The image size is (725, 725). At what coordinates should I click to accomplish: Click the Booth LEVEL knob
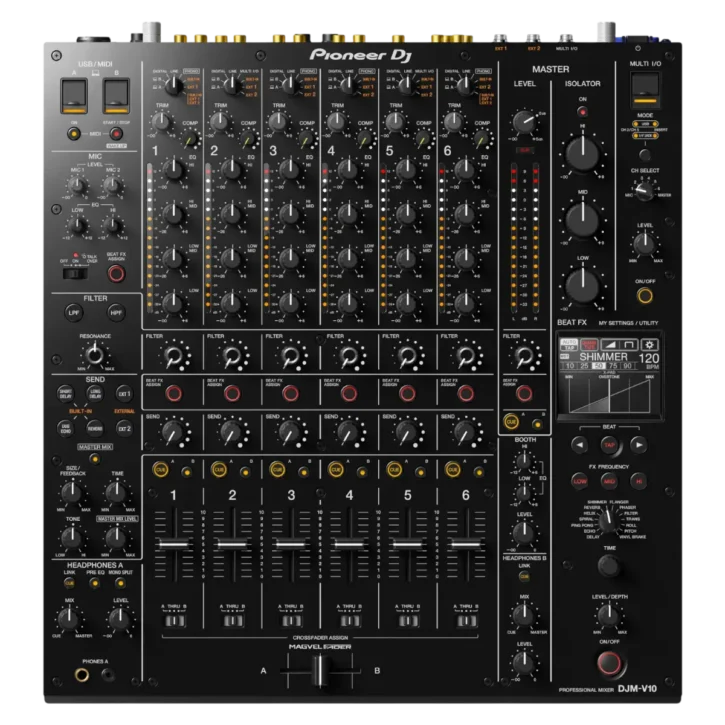(x=524, y=532)
